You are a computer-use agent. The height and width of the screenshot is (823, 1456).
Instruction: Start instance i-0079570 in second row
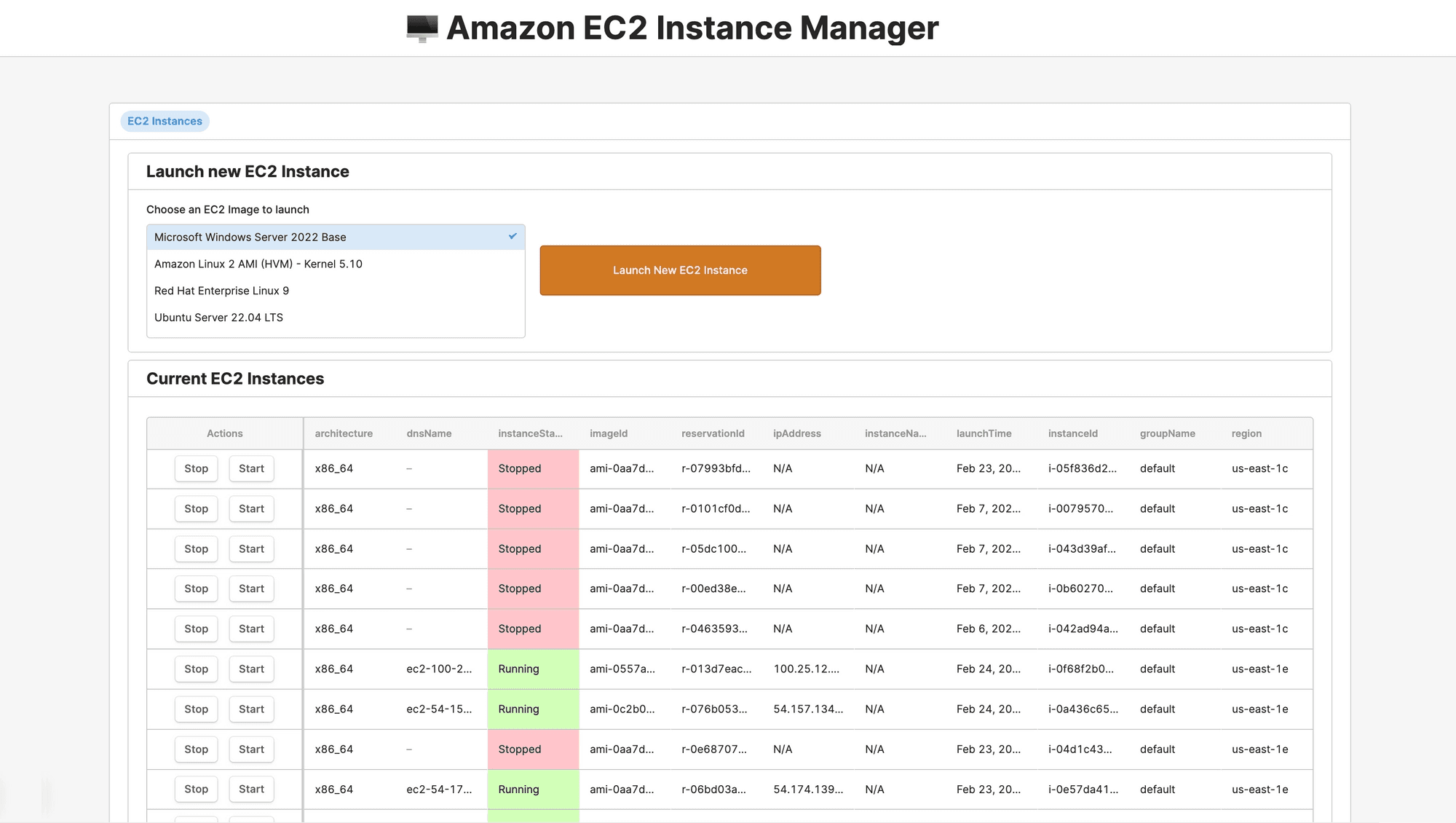pos(251,508)
